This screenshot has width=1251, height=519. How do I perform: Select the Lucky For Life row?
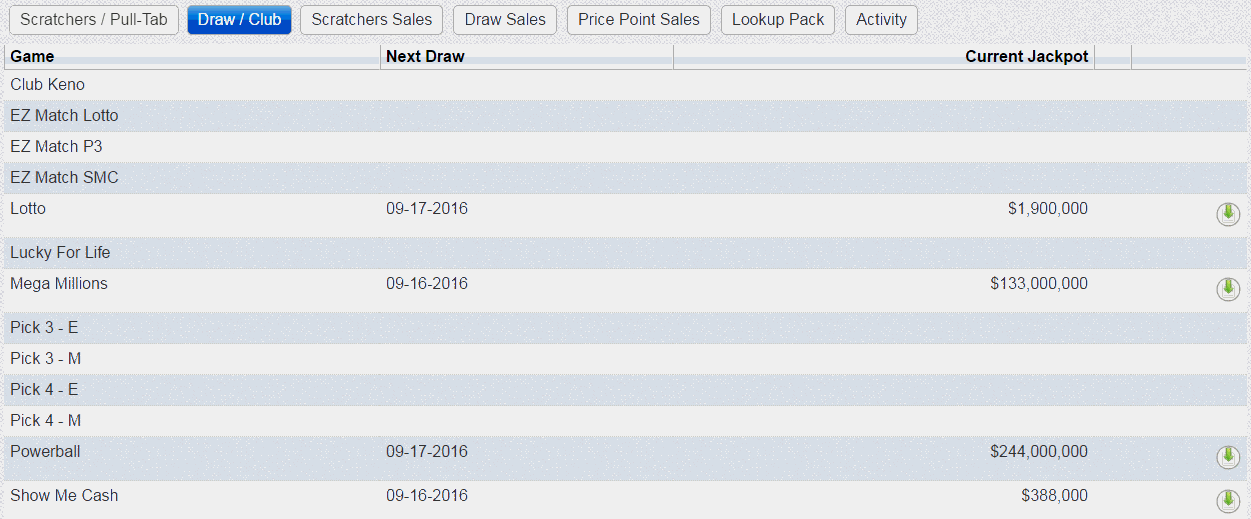coord(625,253)
